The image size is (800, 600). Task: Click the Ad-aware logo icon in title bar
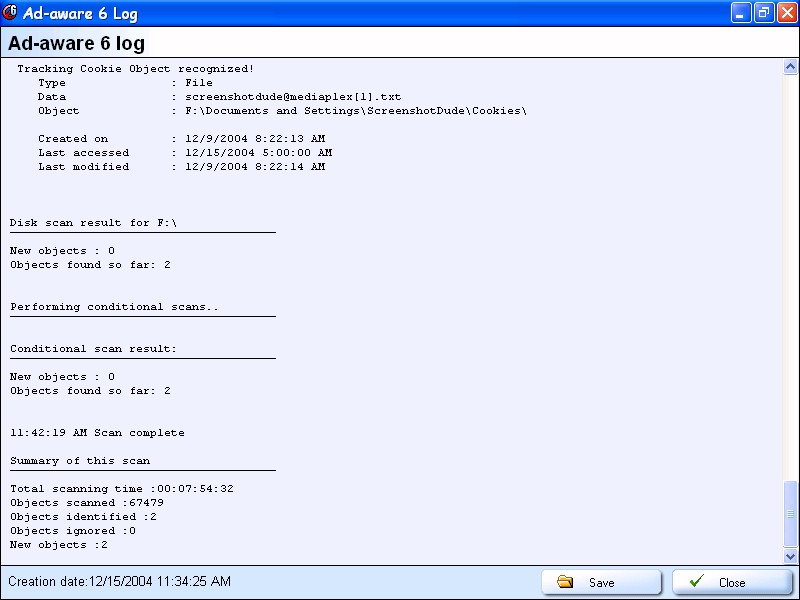coord(10,12)
